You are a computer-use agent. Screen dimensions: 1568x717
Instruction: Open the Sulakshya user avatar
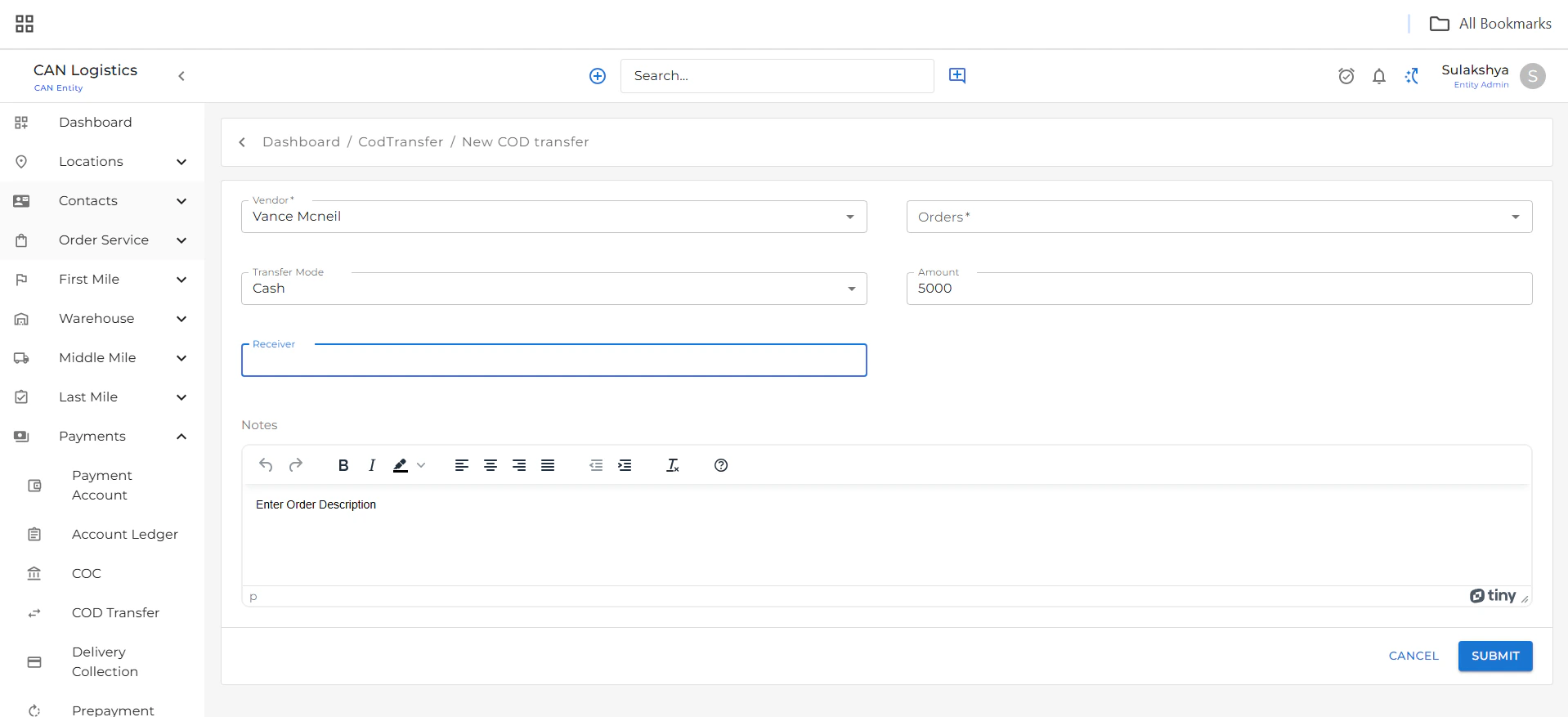1533,76
